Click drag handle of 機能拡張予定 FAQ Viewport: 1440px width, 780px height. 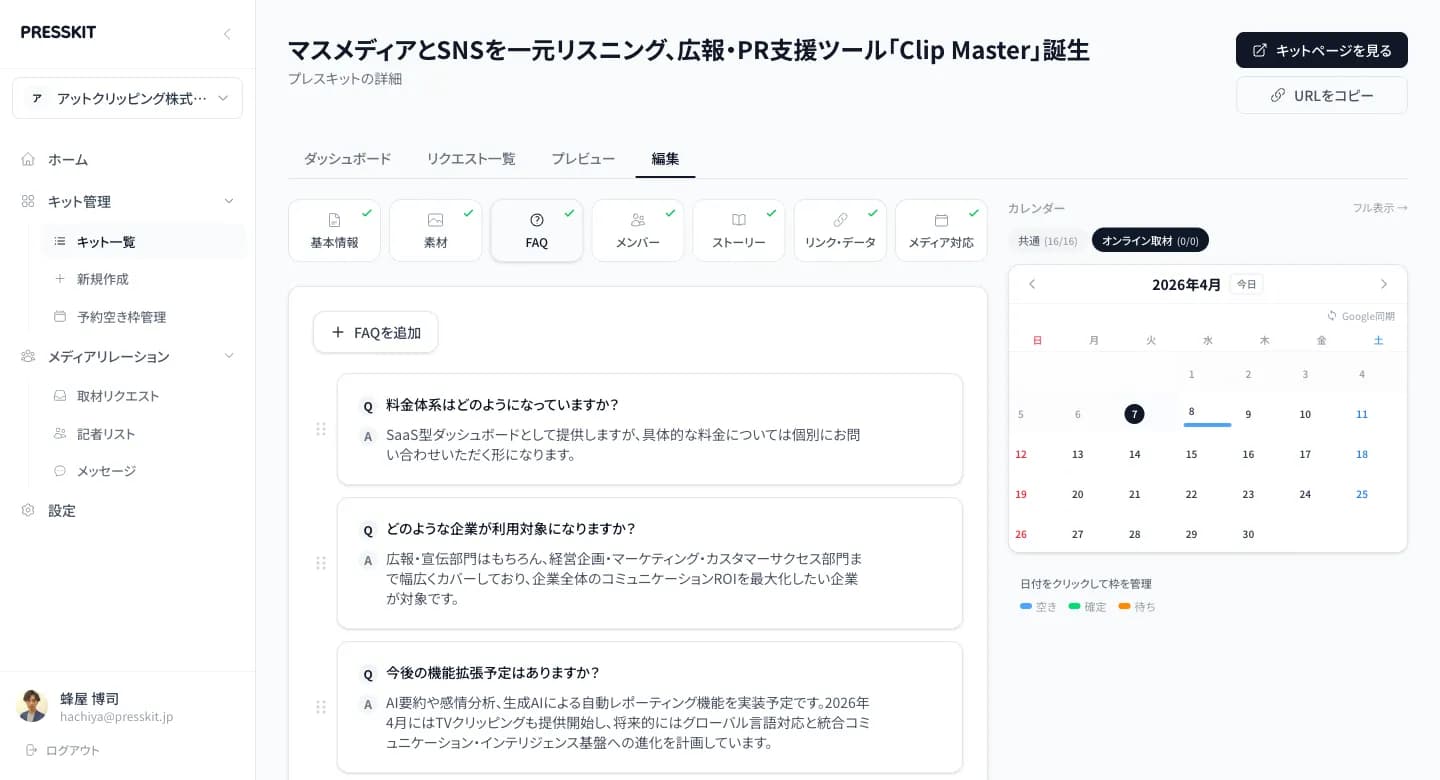pyautogui.click(x=321, y=707)
